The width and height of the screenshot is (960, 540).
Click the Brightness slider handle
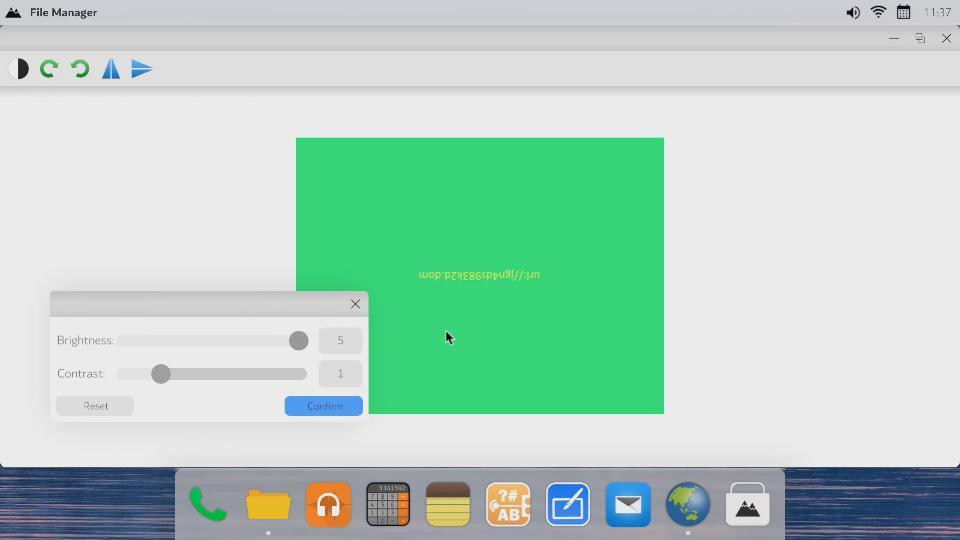(x=299, y=340)
